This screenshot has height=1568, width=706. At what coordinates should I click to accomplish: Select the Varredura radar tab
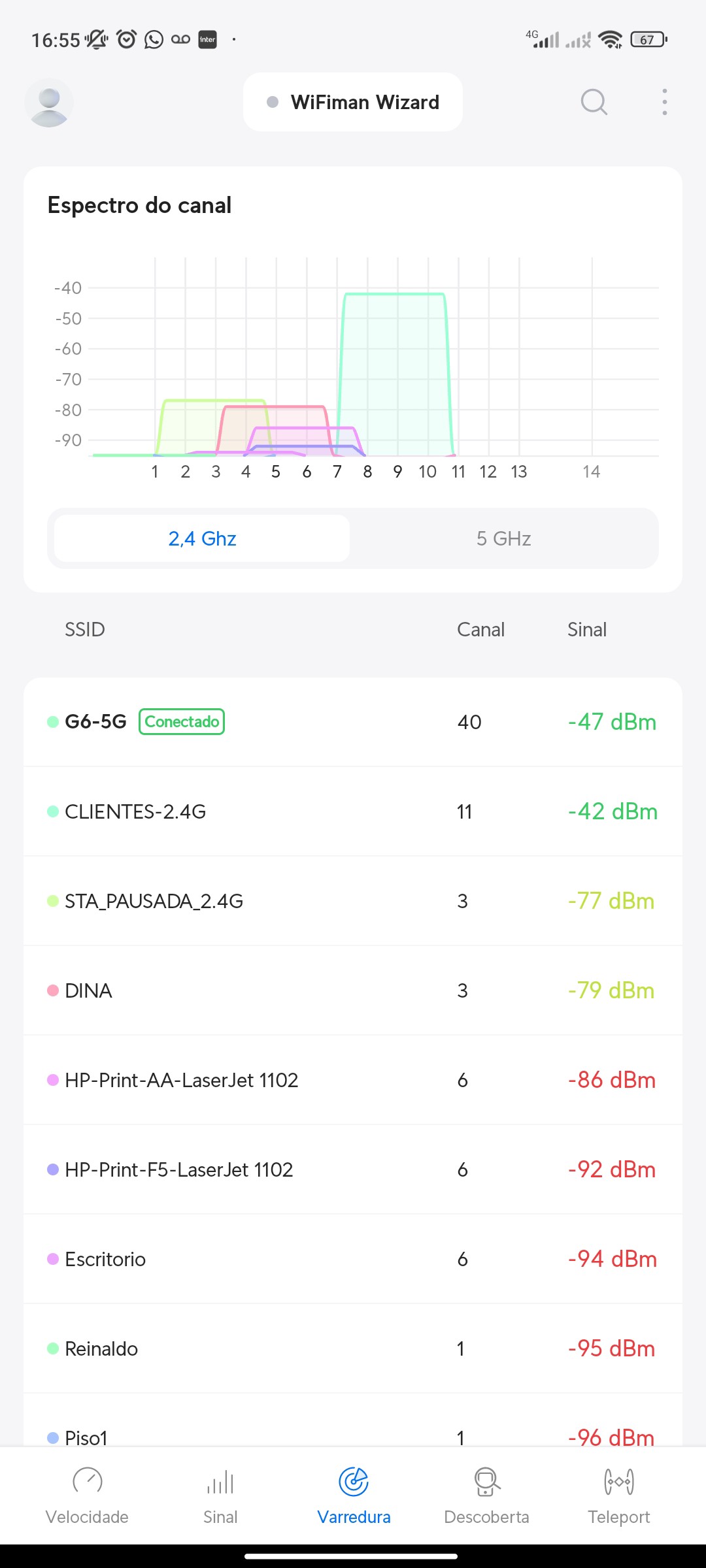(354, 1494)
